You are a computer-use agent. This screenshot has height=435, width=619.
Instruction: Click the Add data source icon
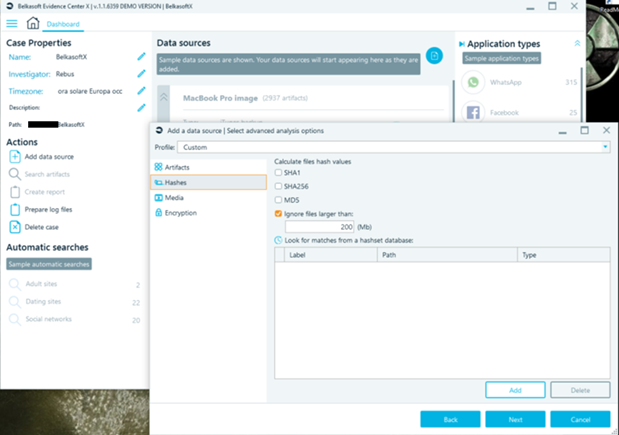coord(15,157)
